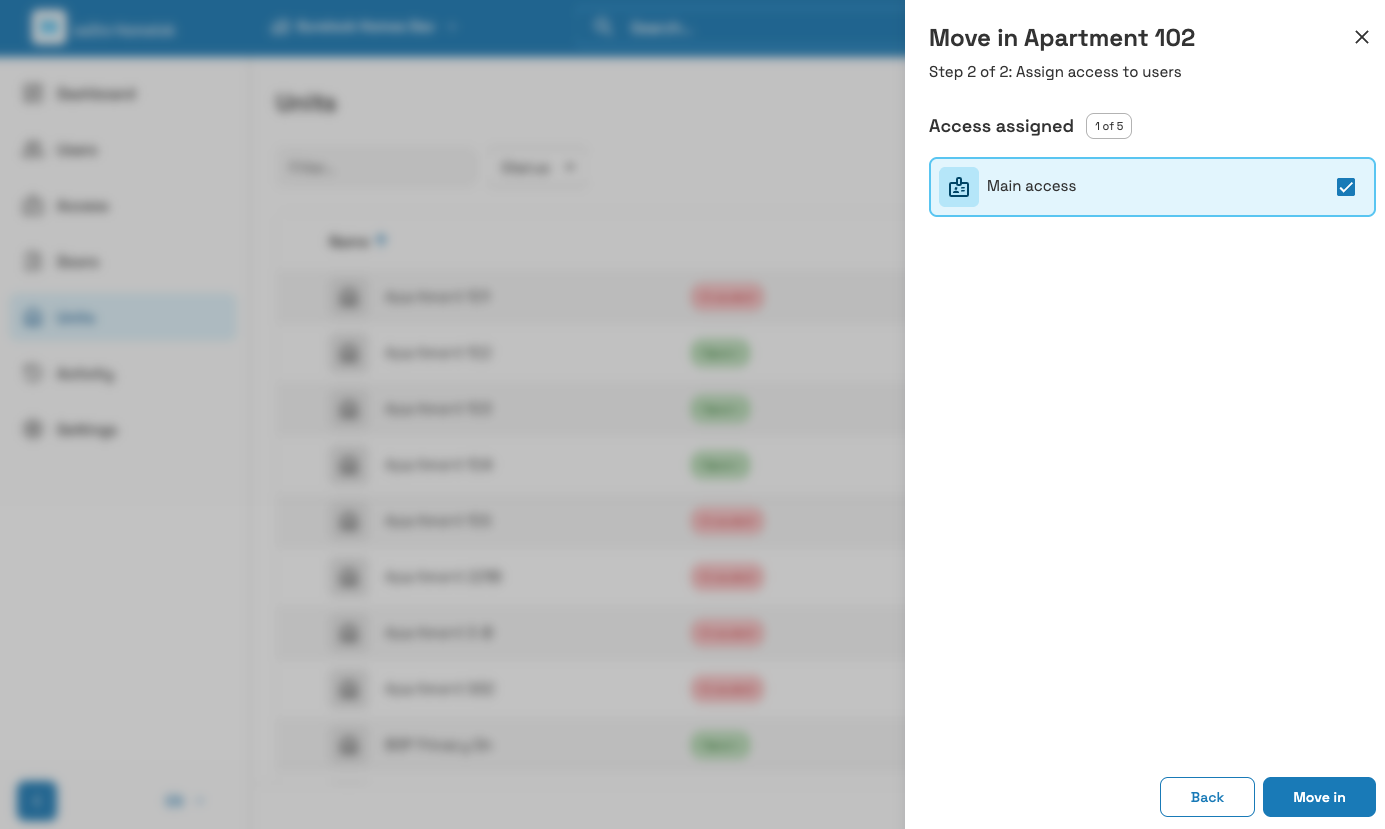Uncheck the Main access checkbox
This screenshot has width=1385, height=829.
tap(1346, 187)
